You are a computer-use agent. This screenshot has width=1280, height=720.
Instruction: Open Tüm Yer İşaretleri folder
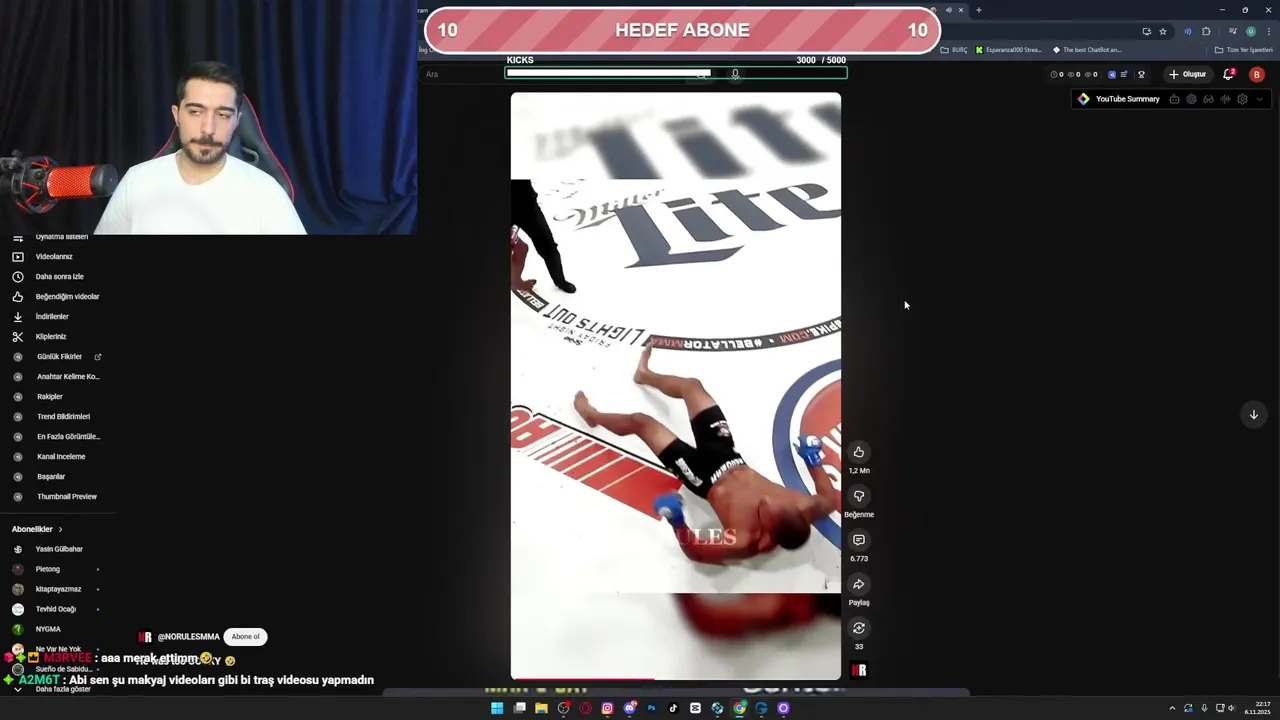pos(1244,50)
